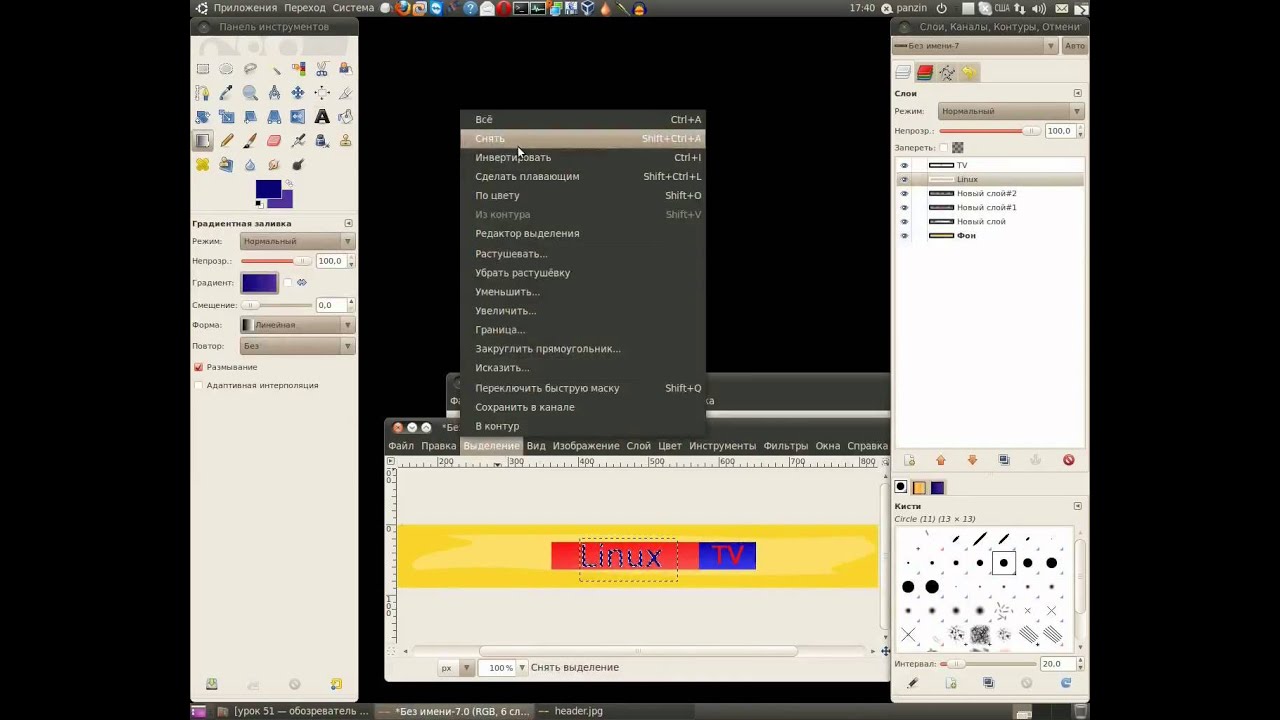Select the Bucket Fill tool
Viewport: 1280px width, 720px height.
[x=346, y=117]
